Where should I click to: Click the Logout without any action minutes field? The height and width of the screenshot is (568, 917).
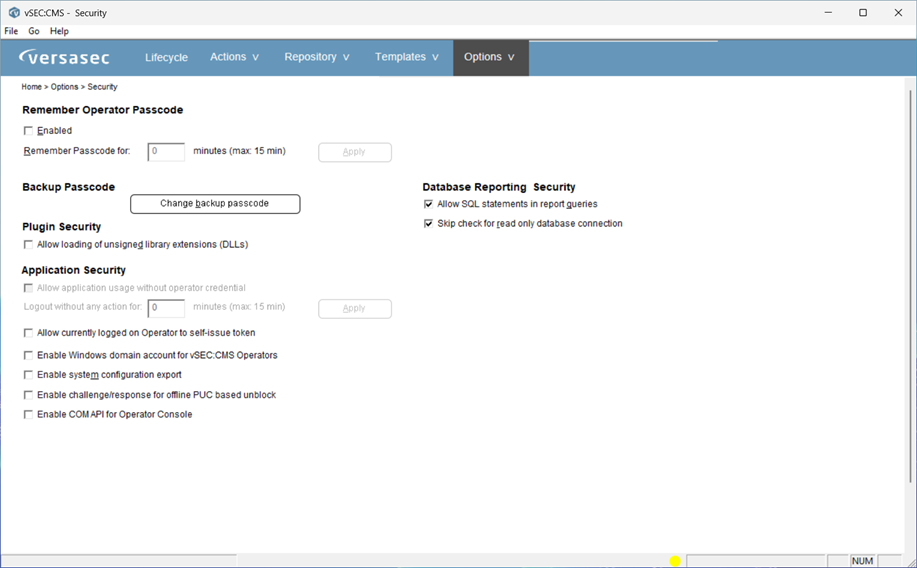(x=166, y=308)
